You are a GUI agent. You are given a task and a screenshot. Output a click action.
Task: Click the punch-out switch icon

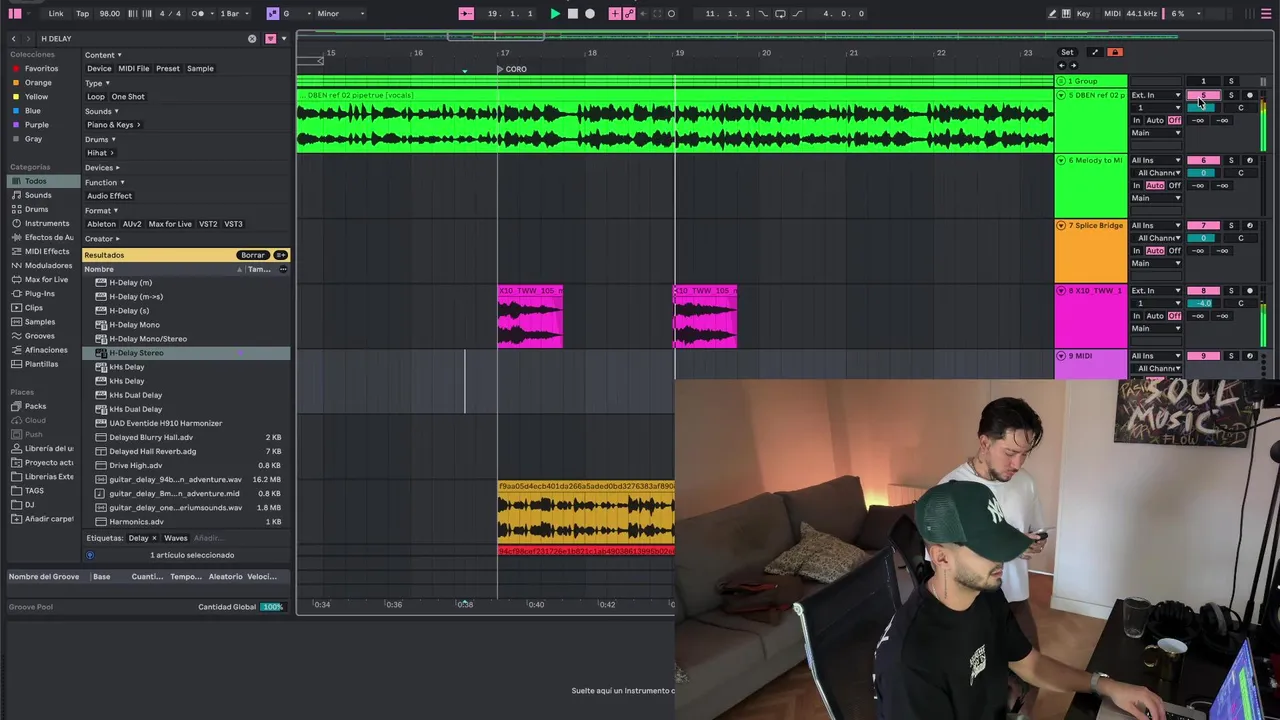(x=797, y=13)
